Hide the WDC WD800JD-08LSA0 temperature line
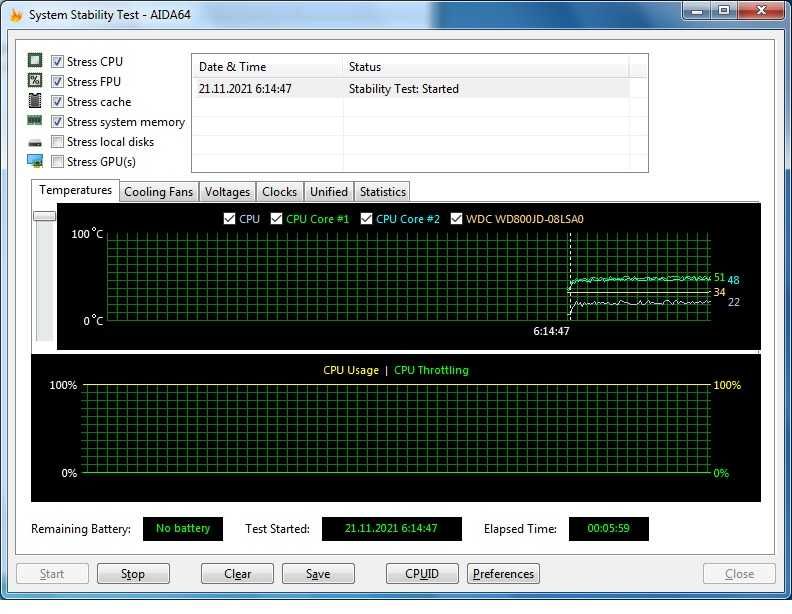The height and width of the screenshot is (614, 792). pyautogui.click(x=456, y=219)
